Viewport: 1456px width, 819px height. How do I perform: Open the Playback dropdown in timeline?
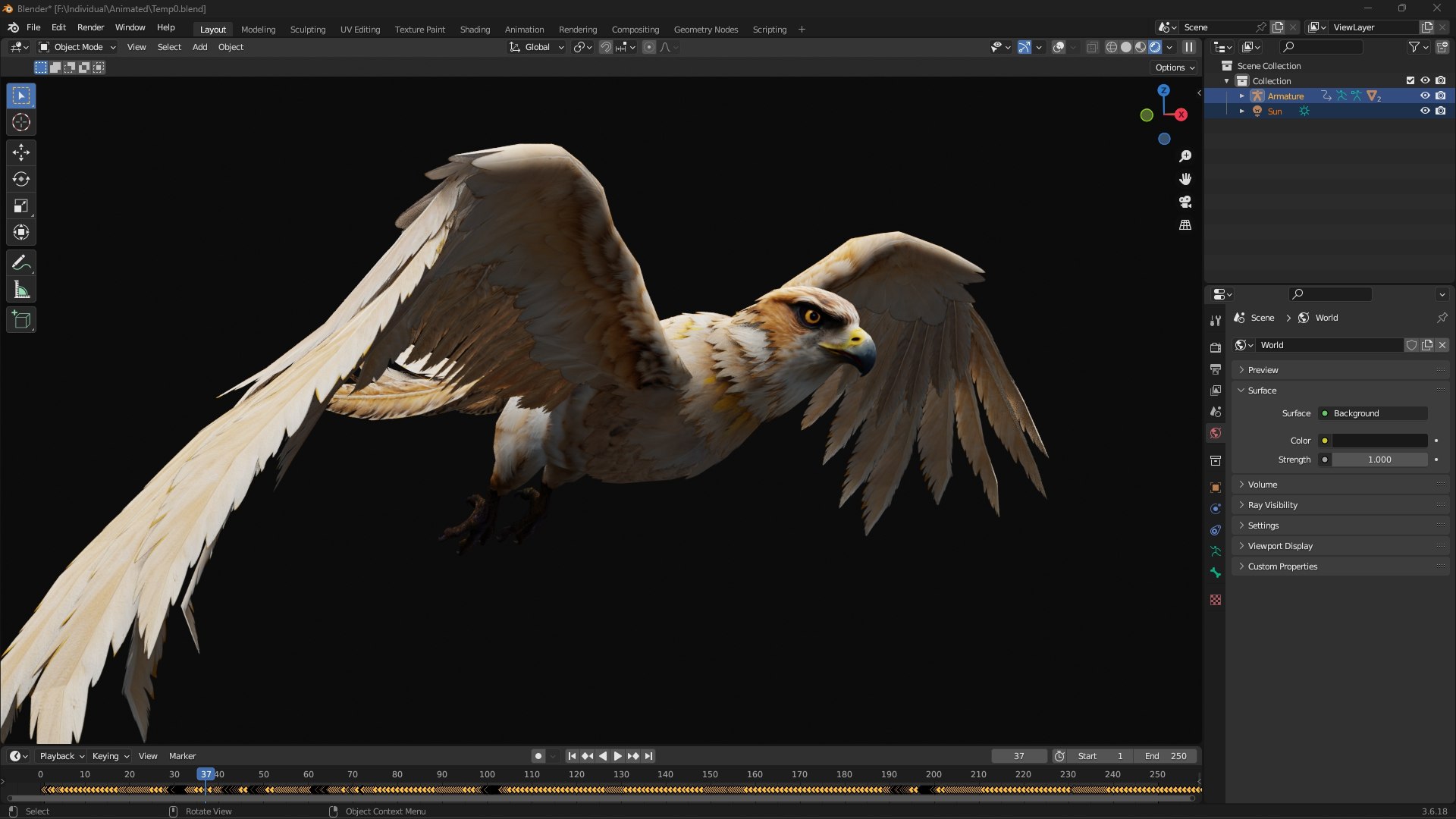click(x=61, y=756)
